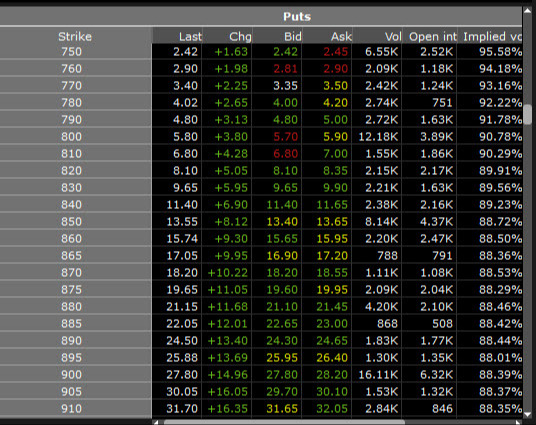Click the 3.50 ask price

click(x=335, y=85)
